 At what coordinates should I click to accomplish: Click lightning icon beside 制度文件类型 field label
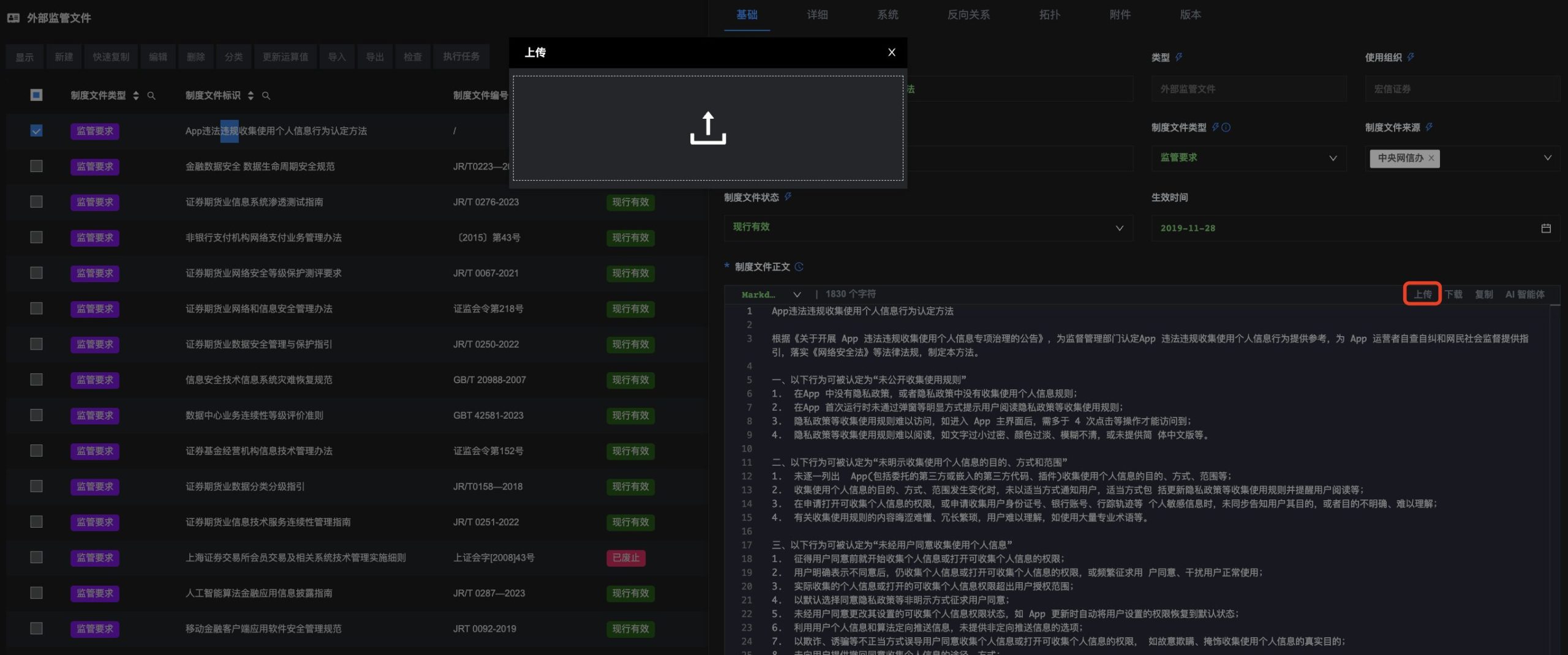(1215, 127)
